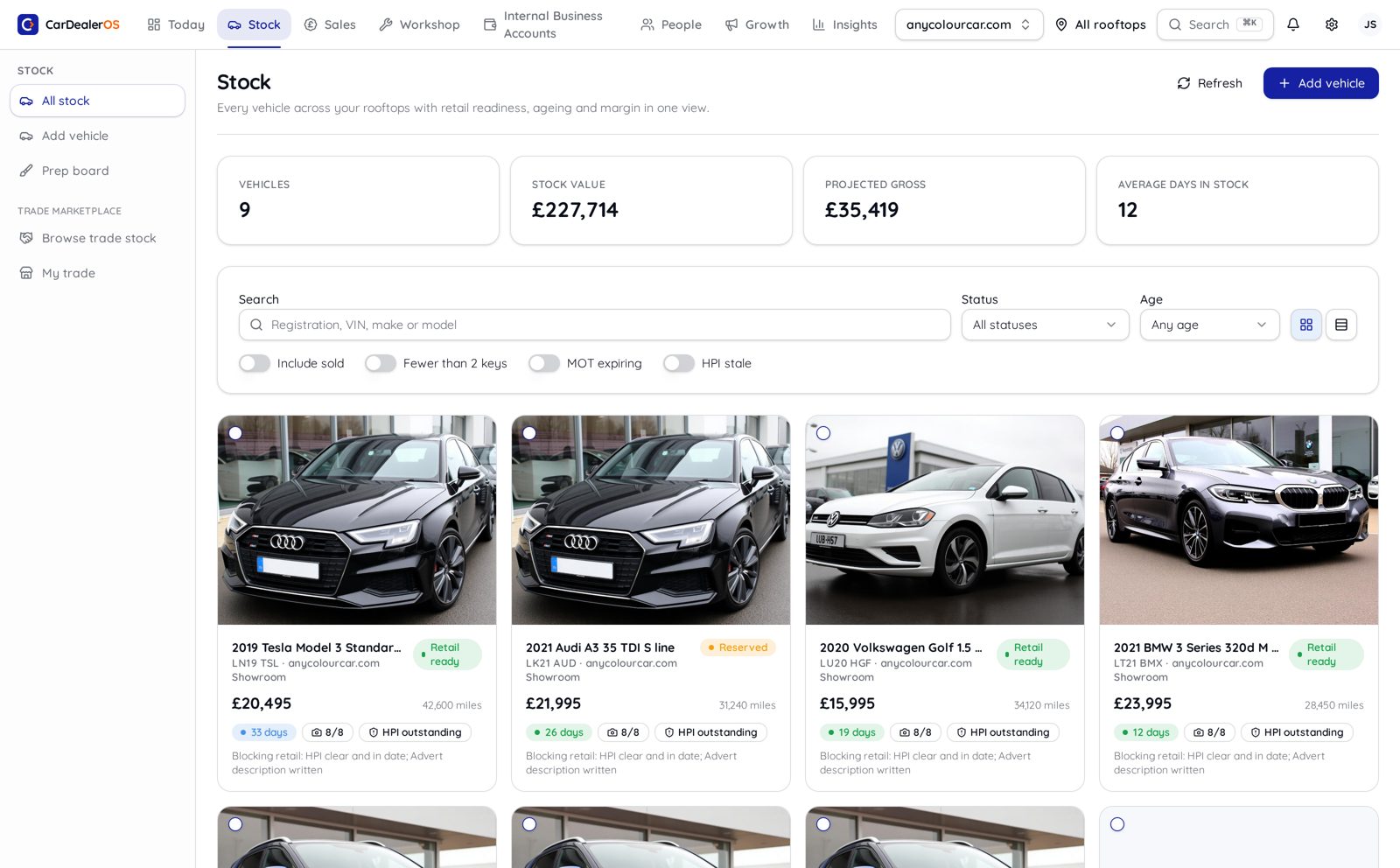
Task: Expand the All statuses dropdown
Action: pyautogui.click(x=1046, y=325)
